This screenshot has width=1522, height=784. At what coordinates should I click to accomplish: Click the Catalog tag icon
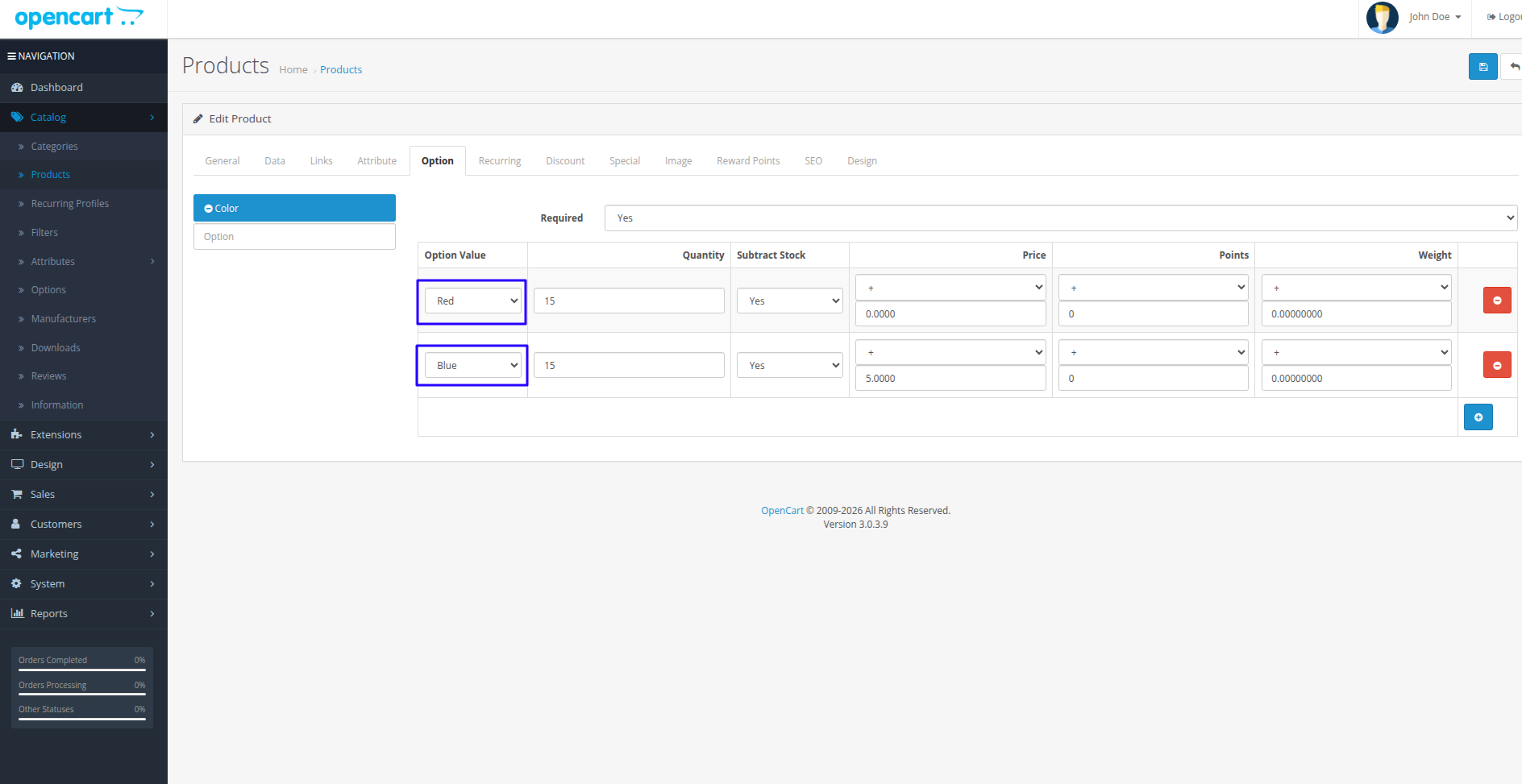point(17,117)
